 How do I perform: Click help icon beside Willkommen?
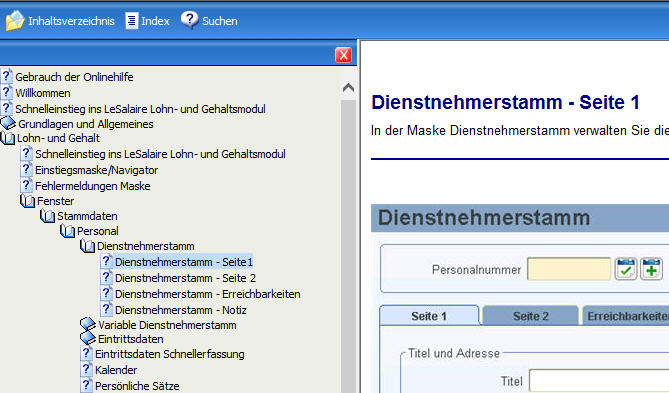6,92
